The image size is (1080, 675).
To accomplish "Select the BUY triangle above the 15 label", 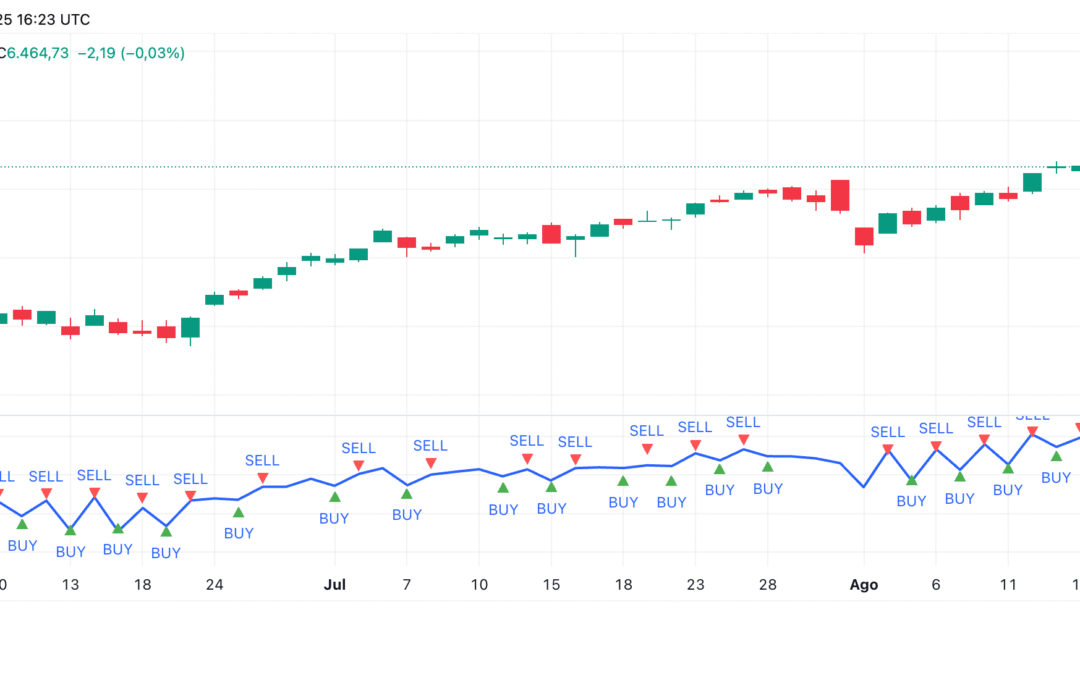I will click(x=551, y=486).
